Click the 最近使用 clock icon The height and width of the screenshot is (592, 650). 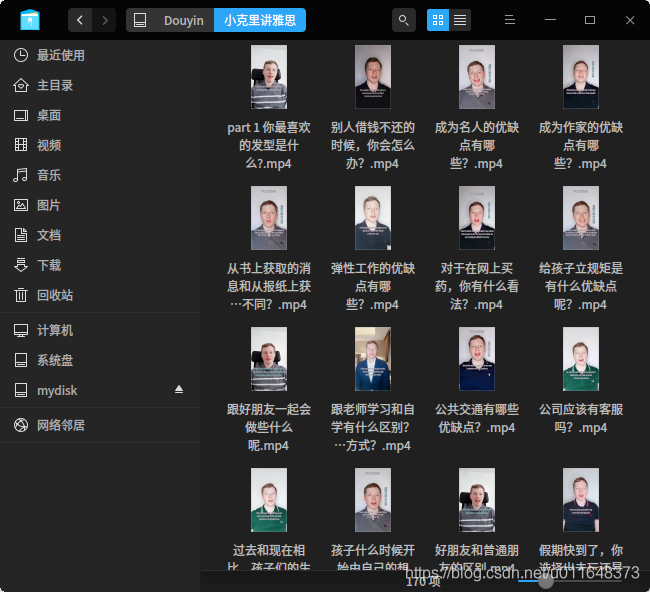[x=21, y=55]
